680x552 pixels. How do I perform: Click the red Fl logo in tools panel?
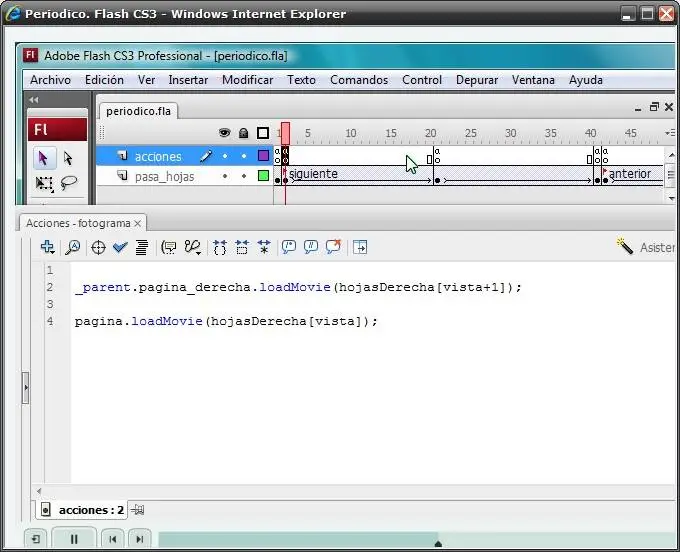[x=57, y=129]
